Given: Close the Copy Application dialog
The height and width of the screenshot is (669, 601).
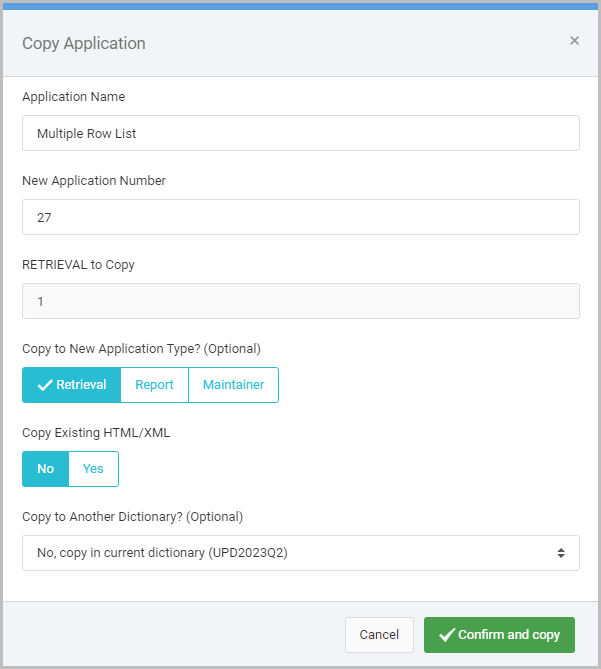Looking at the screenshot, I should 574,41.
